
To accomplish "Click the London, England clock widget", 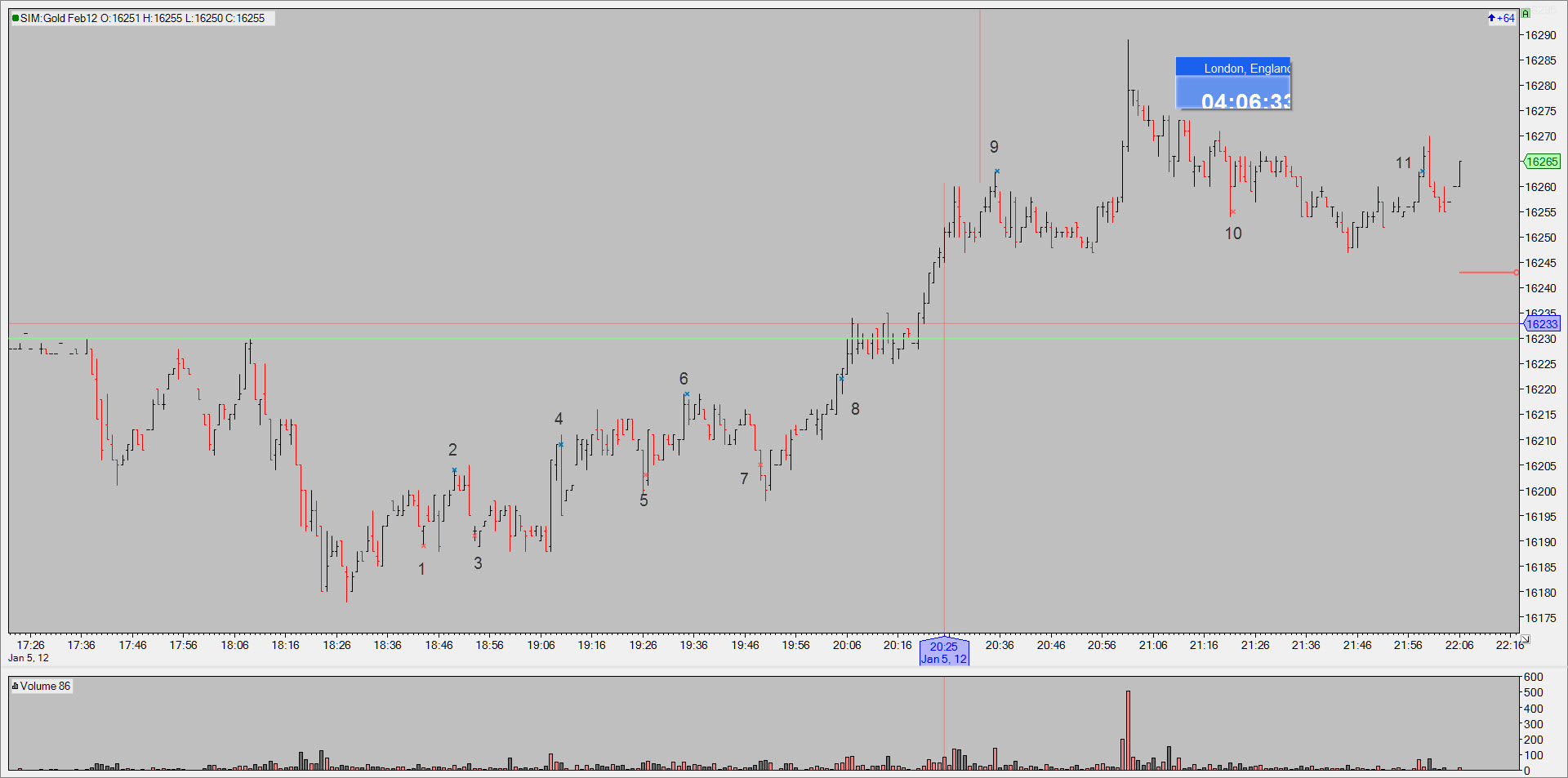I will pyautogui.click(x=1233, y=83).
